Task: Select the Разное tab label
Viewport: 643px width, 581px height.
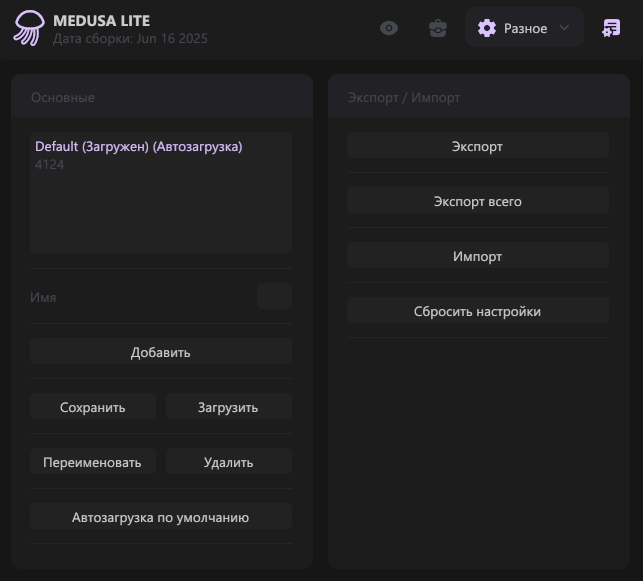Action: point(525,29)
